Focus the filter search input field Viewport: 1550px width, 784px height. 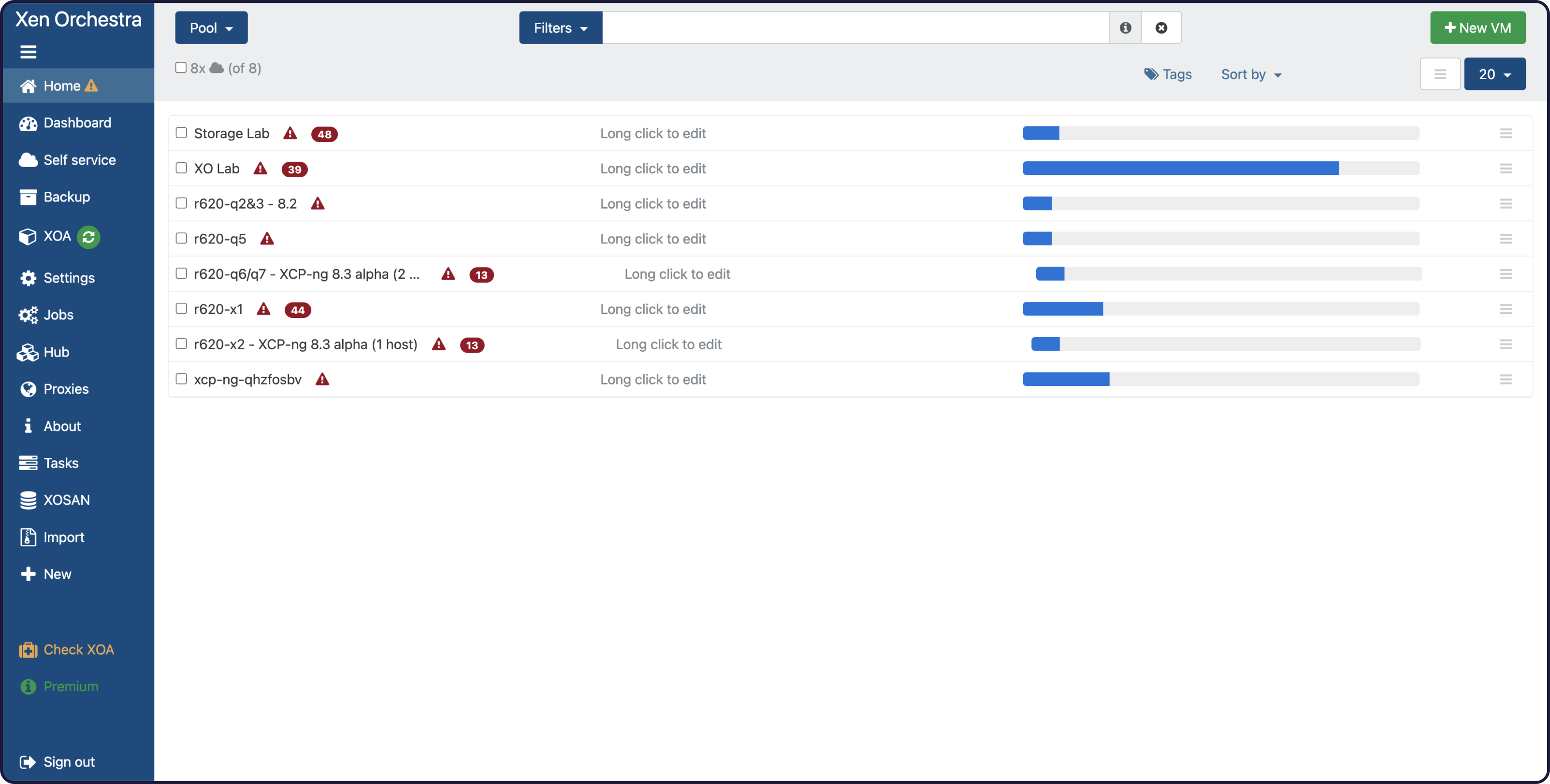pos(855,28)
